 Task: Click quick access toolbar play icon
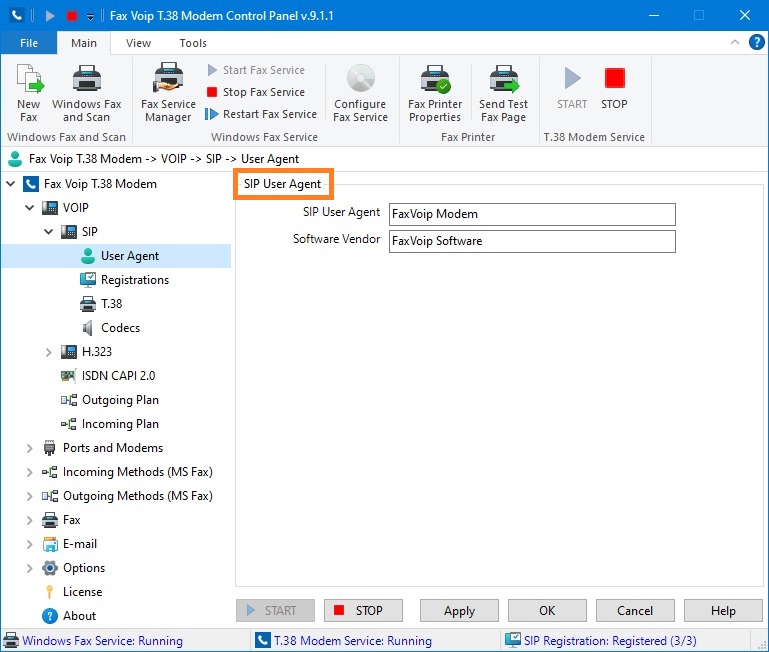[50, 16]
